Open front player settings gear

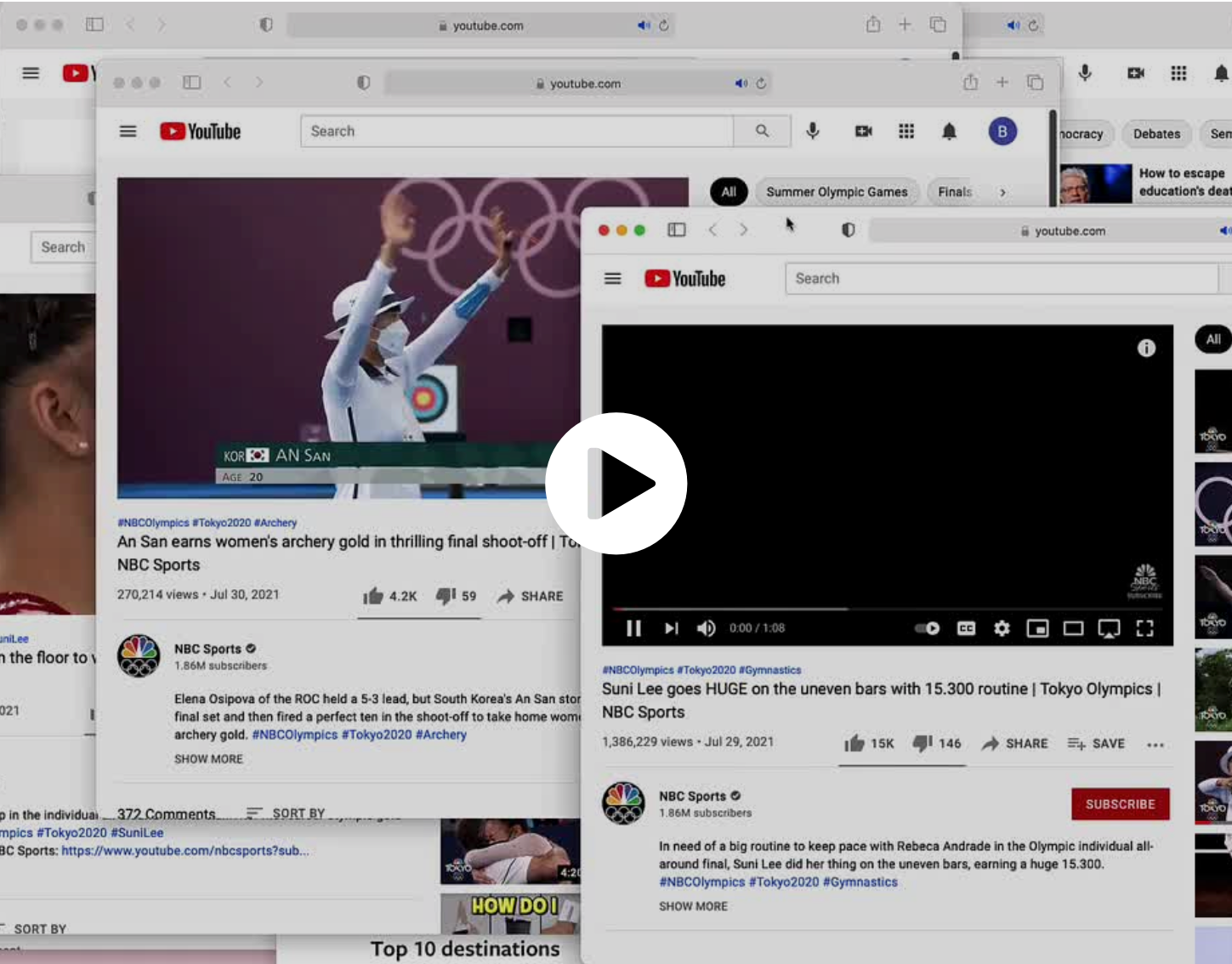(x=1002, y=628)
